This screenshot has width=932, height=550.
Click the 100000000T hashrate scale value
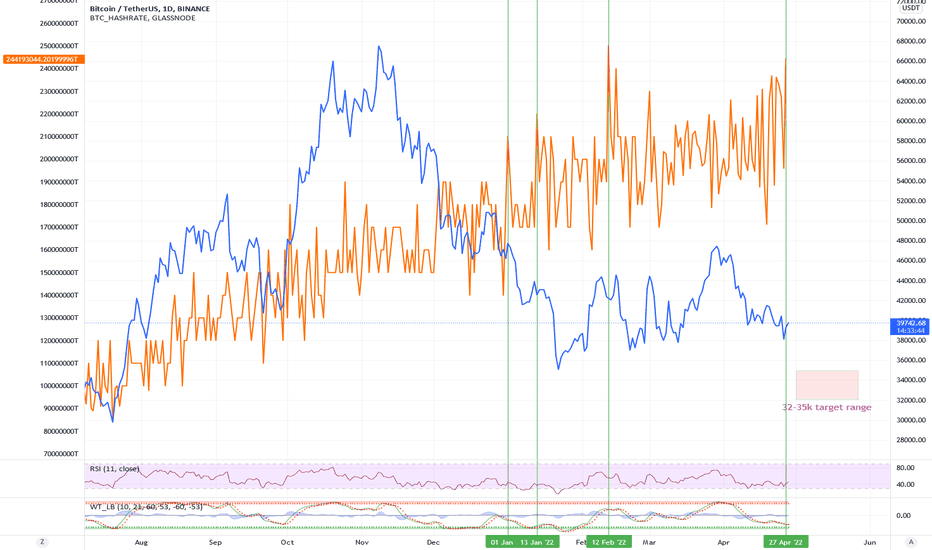pos(59,386)
